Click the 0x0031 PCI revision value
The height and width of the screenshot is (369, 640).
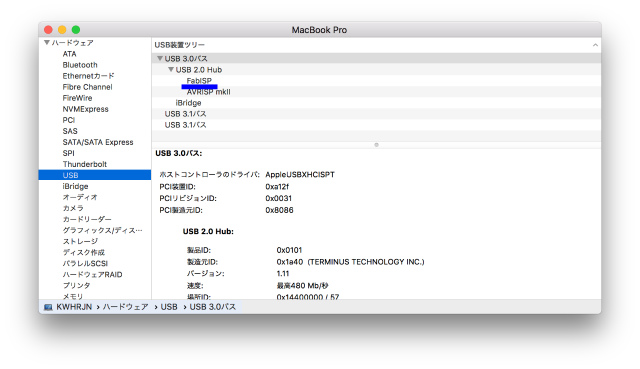[278, 198]
